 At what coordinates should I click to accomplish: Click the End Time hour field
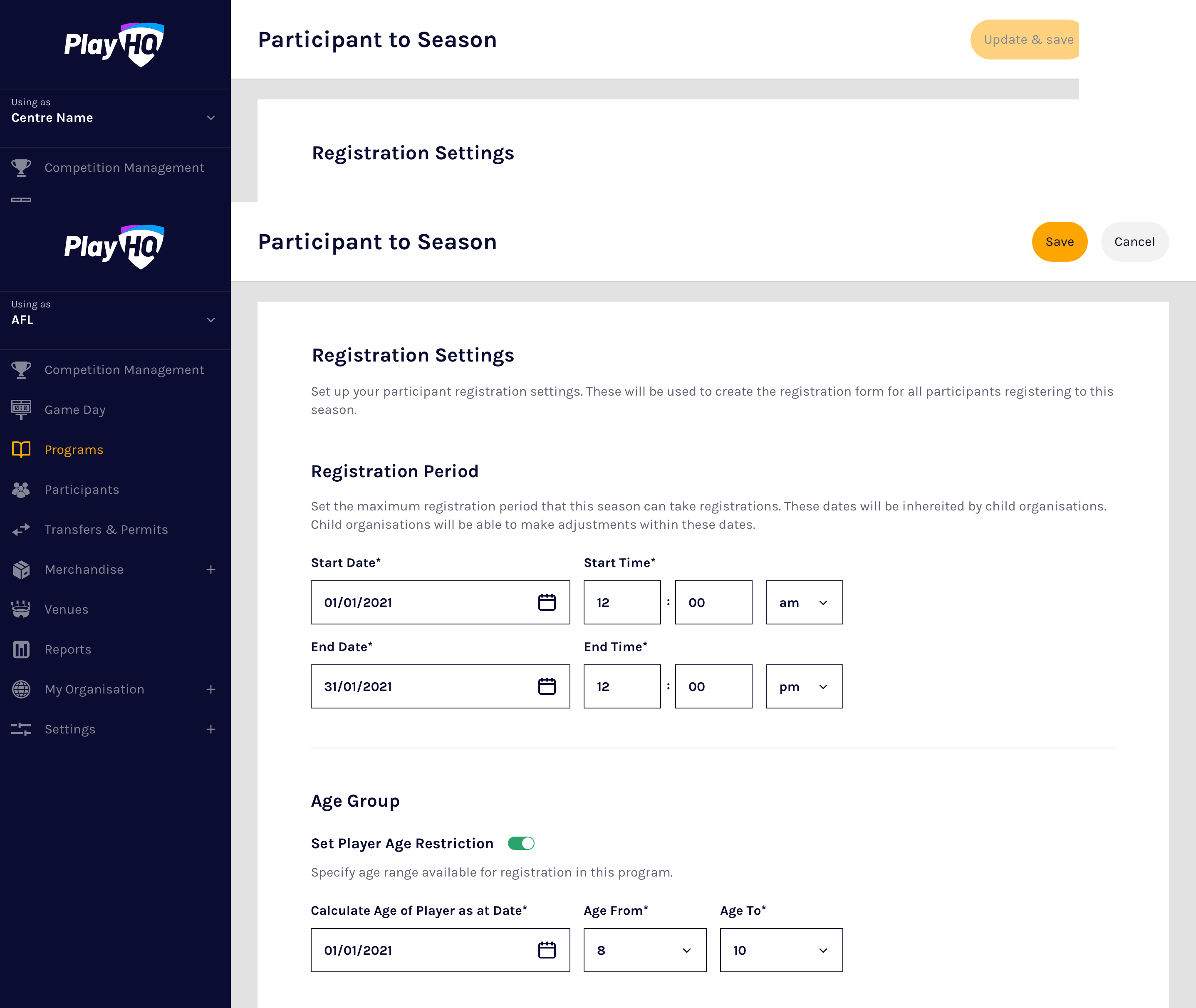point(622,686)
